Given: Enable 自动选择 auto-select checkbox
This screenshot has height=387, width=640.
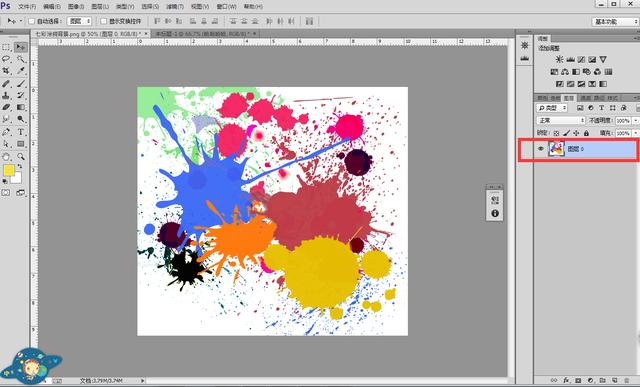Looking at the screenshot, I should click(31, 21).
